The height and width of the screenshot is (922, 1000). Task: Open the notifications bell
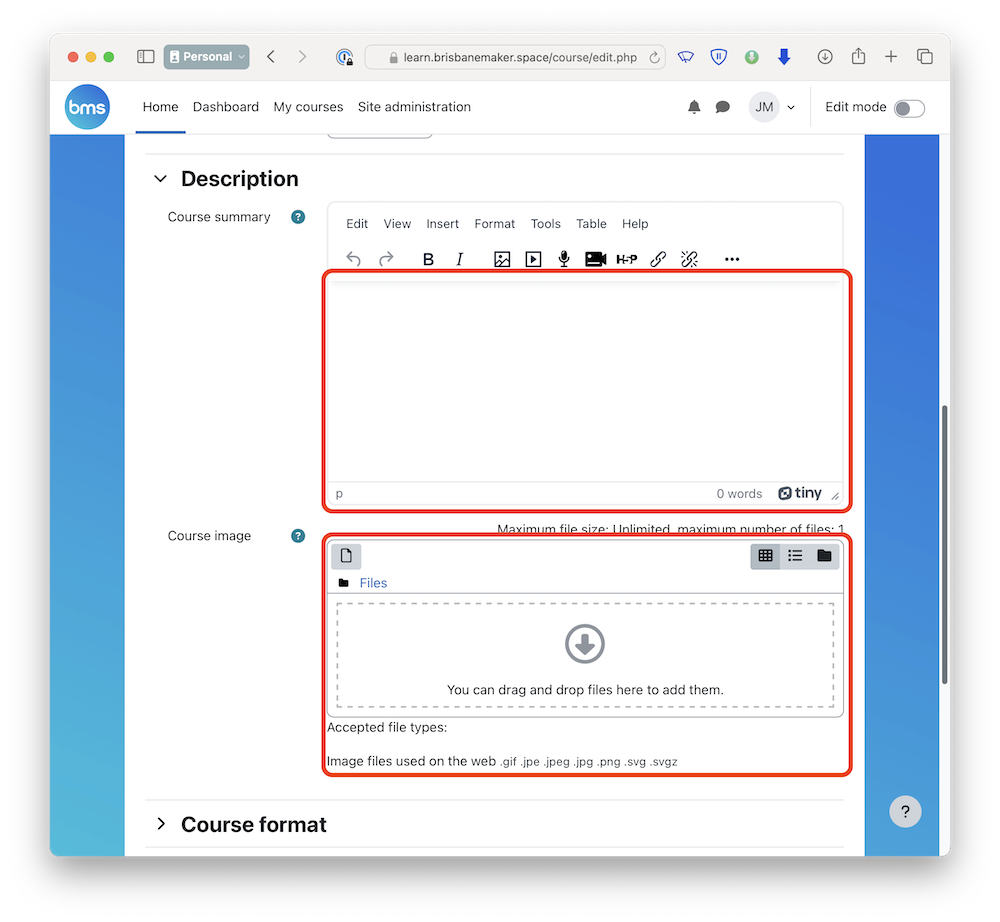click(x=694, y=107)
